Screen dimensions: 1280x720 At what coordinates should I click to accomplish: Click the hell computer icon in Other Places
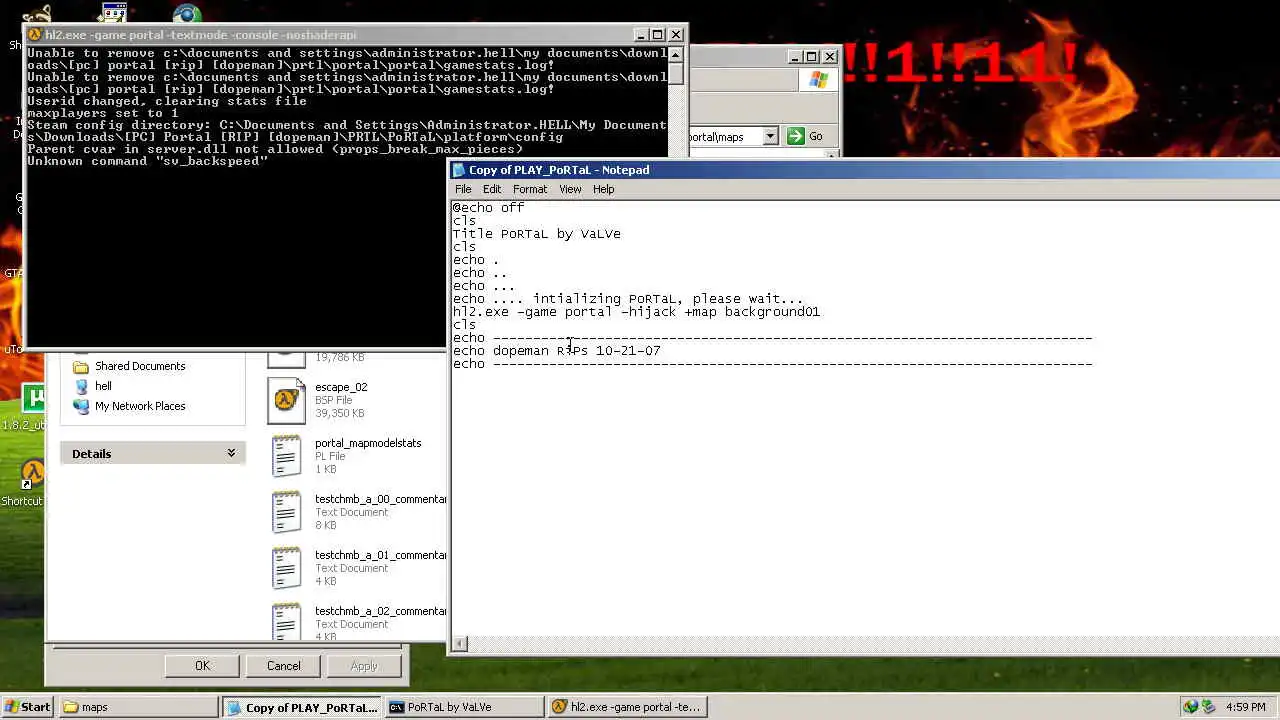coord(81,386)
